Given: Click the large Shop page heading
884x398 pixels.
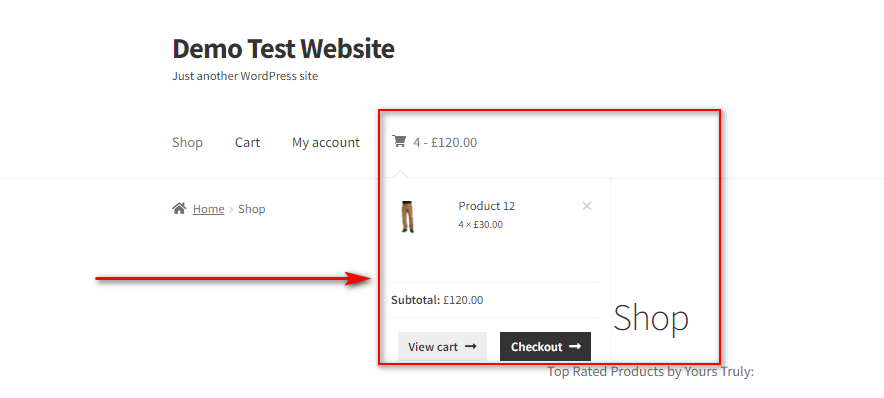Looking at the screenshot, I should pos(651,318).
